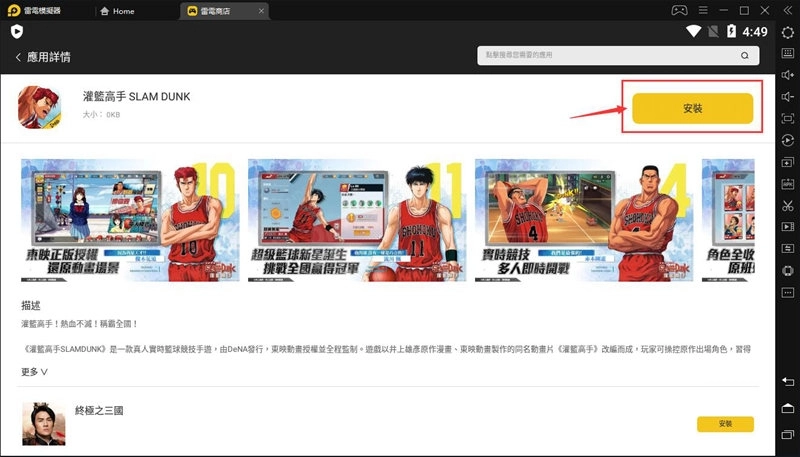Collapse the sidebar with double-chevron icon
Viewport: 800px width, 457px height.
click(788, 10)
